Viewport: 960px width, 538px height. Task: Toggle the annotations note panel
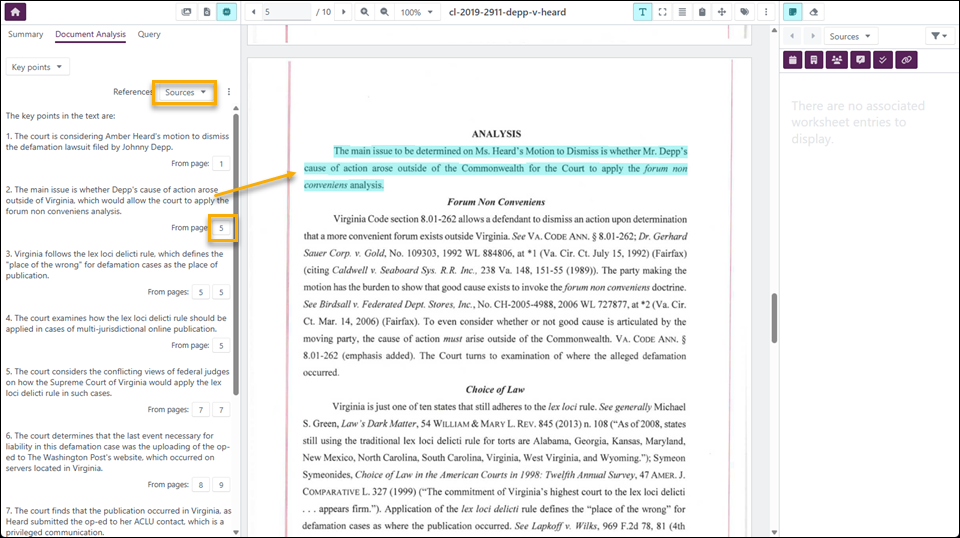[x=793, y=12]
